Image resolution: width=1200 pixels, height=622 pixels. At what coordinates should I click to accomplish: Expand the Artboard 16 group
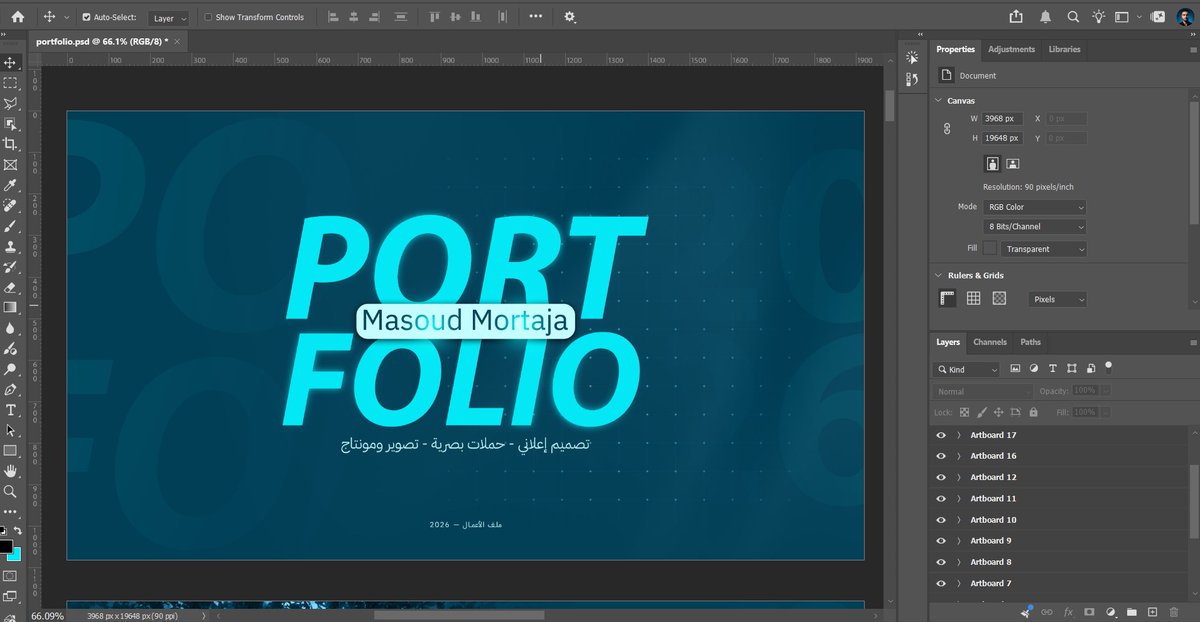pyautogui.click(x=958, y=456)
